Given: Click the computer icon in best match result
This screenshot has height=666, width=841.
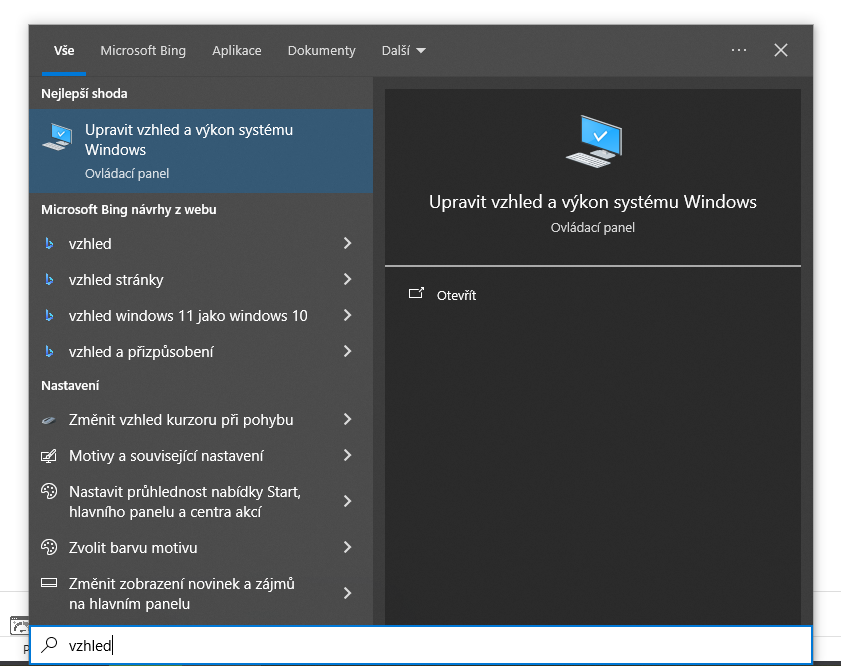Looking at the screenshot, I should (57, 137).
